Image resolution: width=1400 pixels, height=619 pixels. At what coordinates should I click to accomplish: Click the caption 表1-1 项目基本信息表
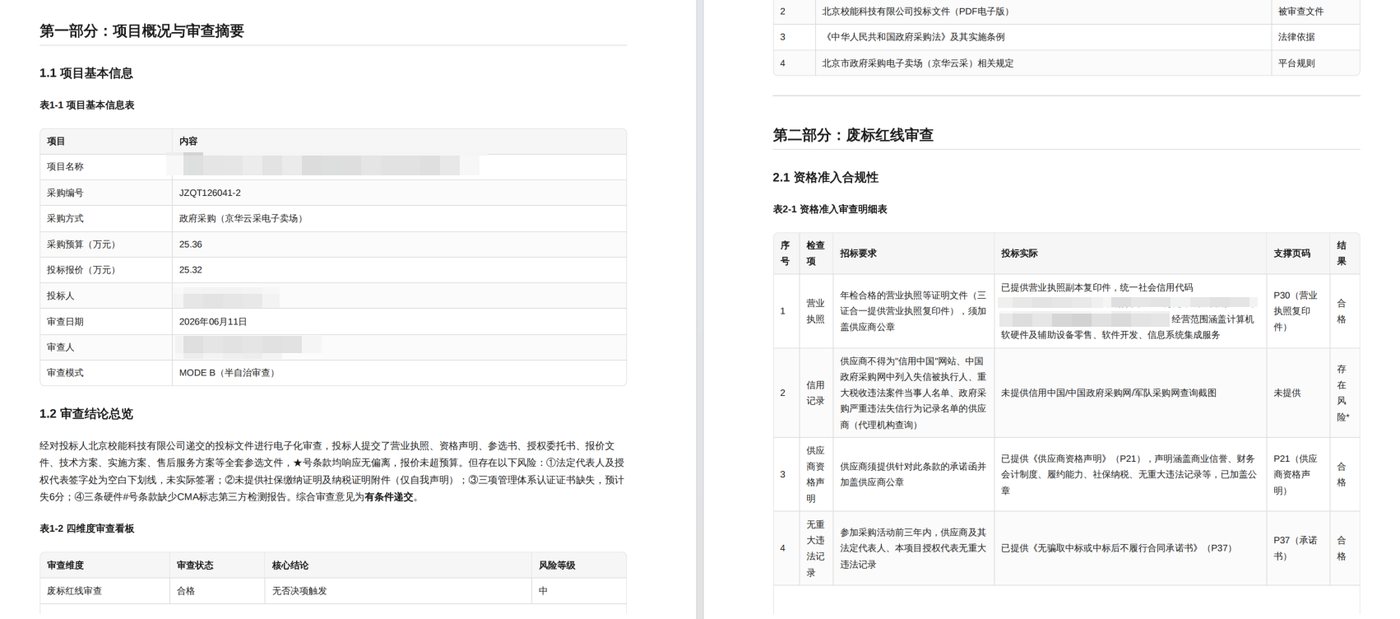[x=87, y=105]
